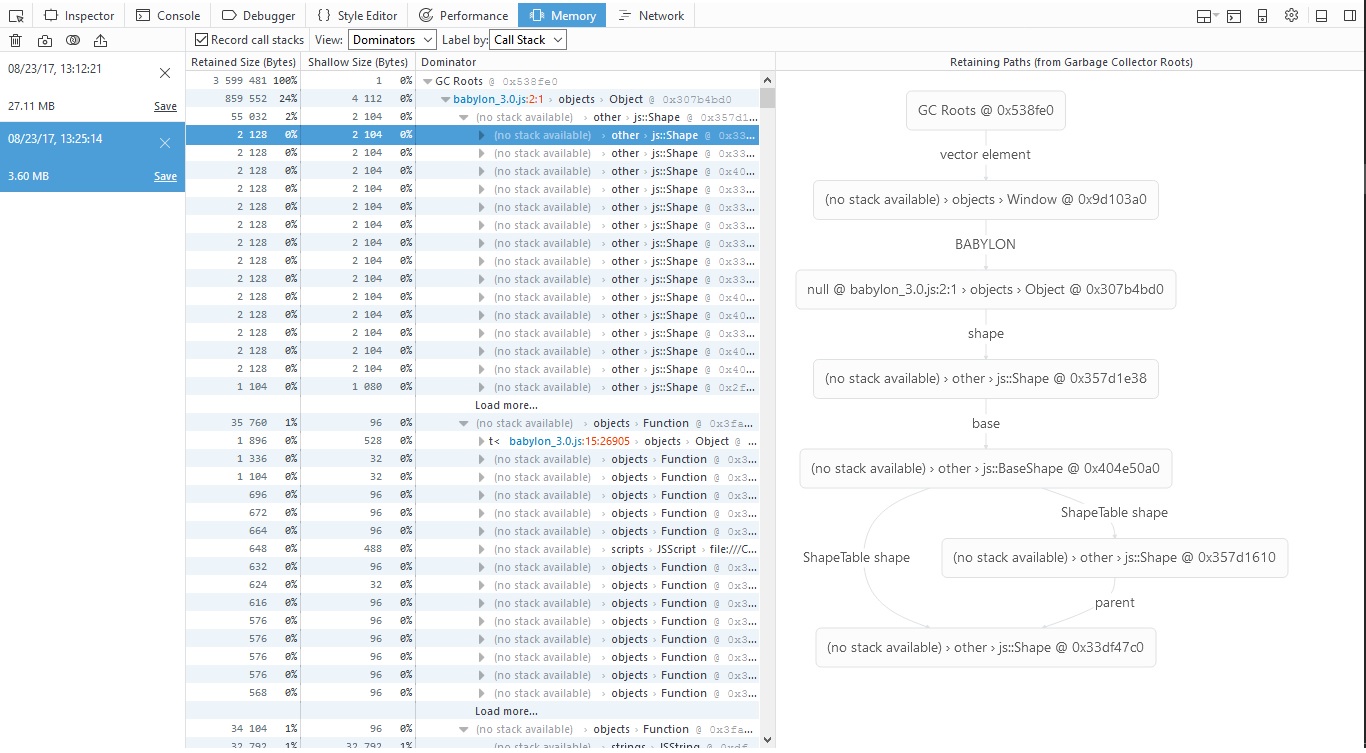Save the 3.60 MB snapshot
The height and width of the screenshot is (753, 1366).
coord(165,176)
